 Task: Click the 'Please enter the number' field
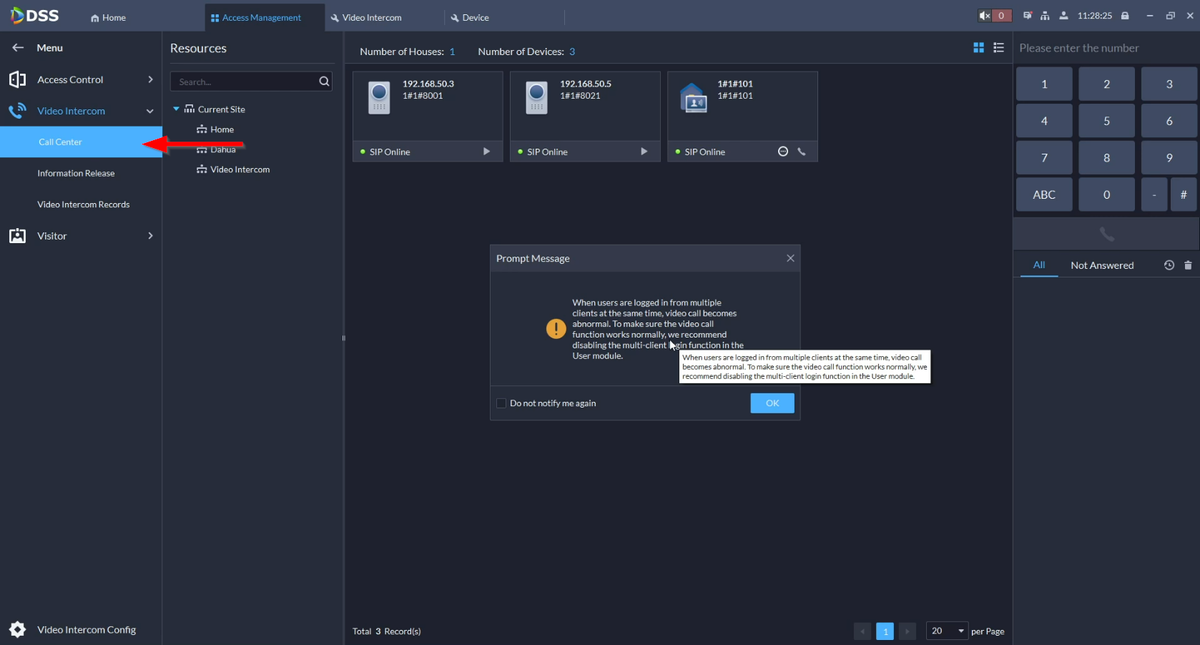coord(1106,48)
